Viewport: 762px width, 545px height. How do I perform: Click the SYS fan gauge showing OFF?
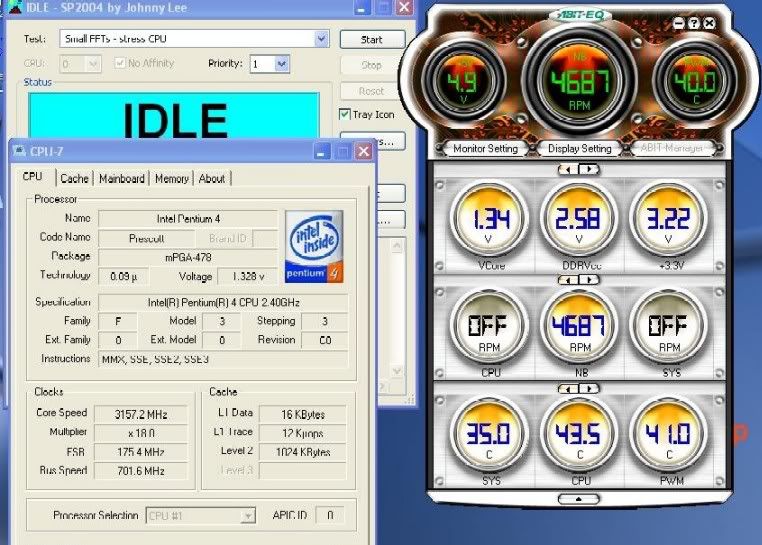tap(668, 327)
